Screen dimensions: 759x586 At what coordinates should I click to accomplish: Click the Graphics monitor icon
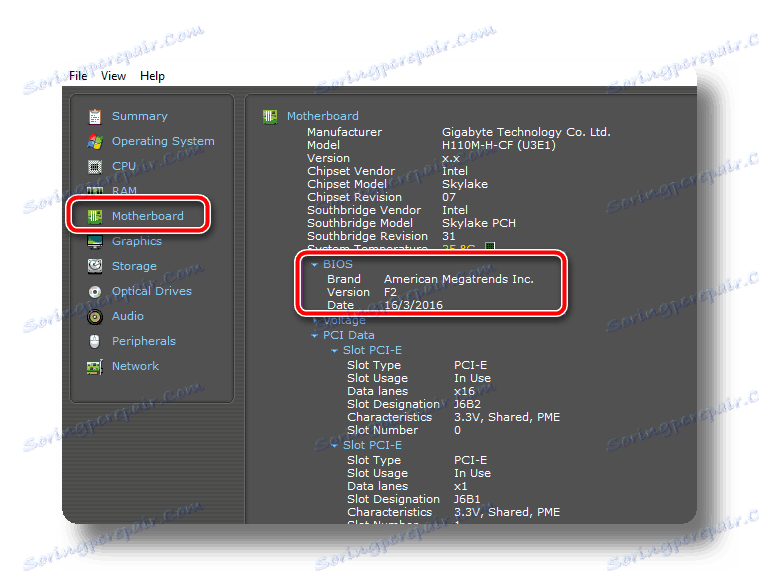[x=95, y=241]
